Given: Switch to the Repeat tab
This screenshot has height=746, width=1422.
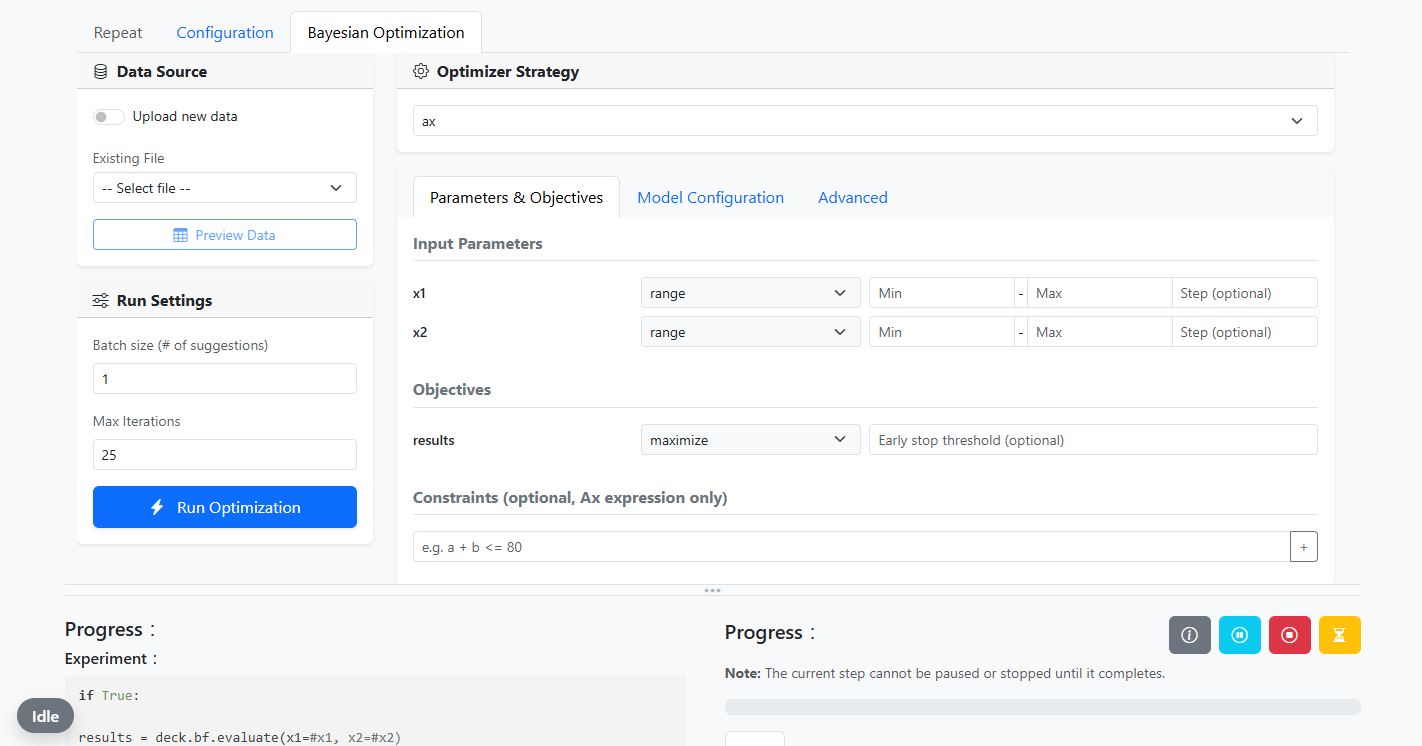Looking at the screenshot, I should [118, 33].
